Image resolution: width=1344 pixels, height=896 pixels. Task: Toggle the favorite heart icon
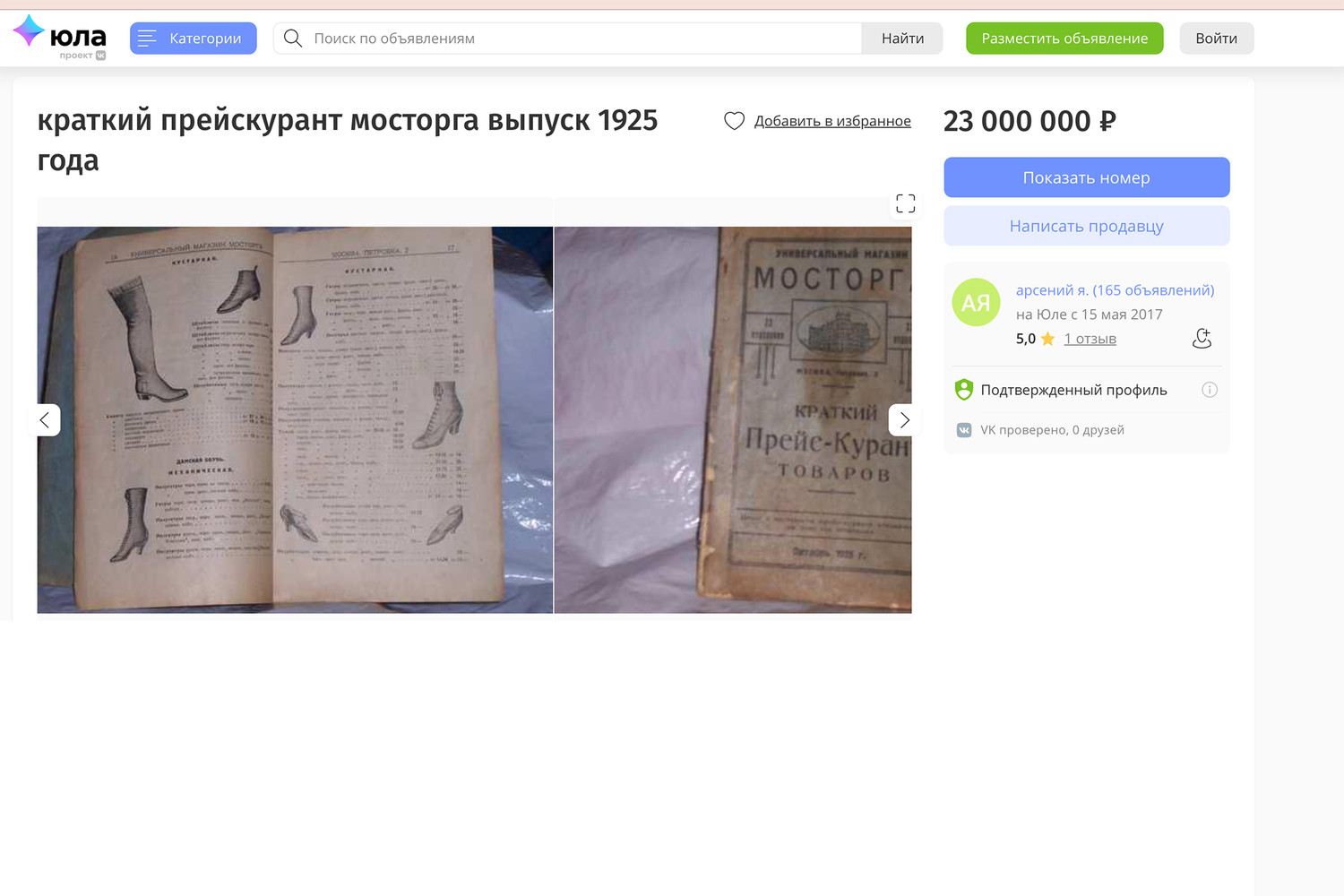(734, 121)
